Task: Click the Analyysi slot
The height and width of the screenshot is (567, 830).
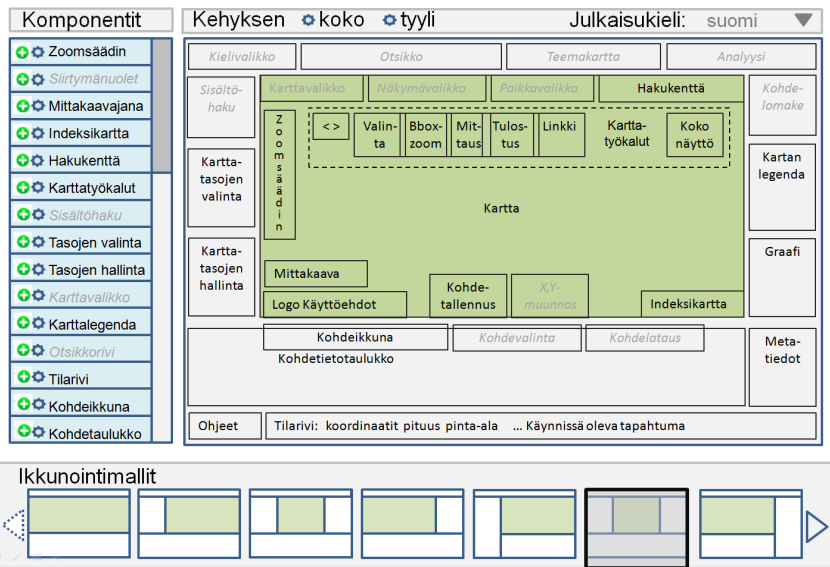Action: (741, 57)
